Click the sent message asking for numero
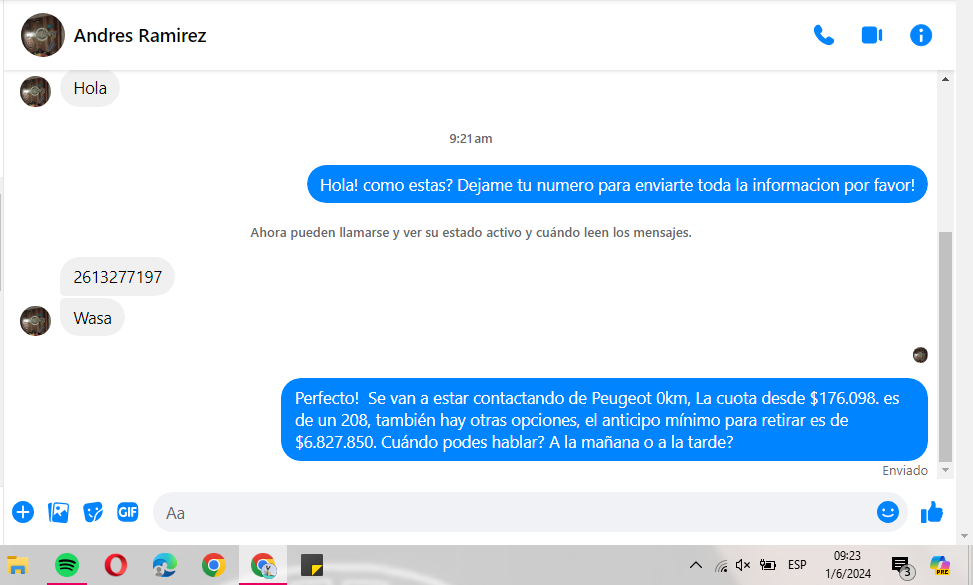973x585 pixels. pyautogui.click(x=617, y=184)
